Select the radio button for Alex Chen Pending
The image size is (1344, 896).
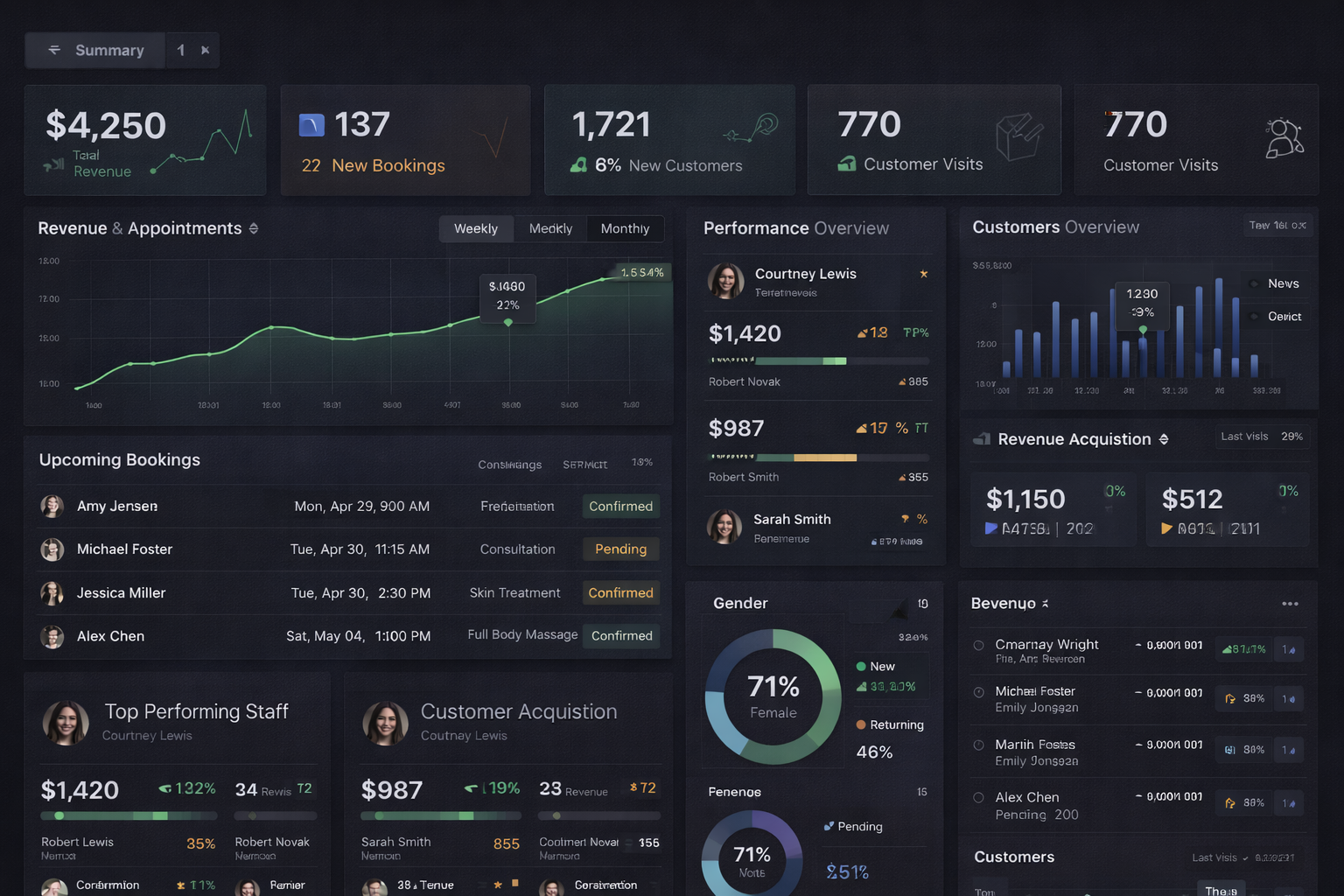[x=979, y=798]
